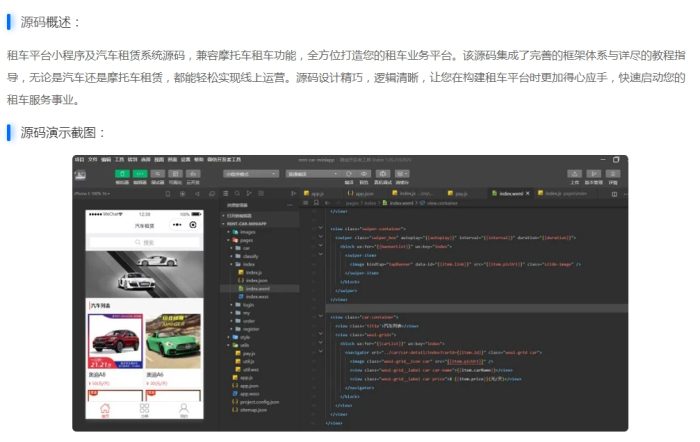The image size is (700, 442).
Task: Tap the category grid icon in simulator
Action: [144, 408]
